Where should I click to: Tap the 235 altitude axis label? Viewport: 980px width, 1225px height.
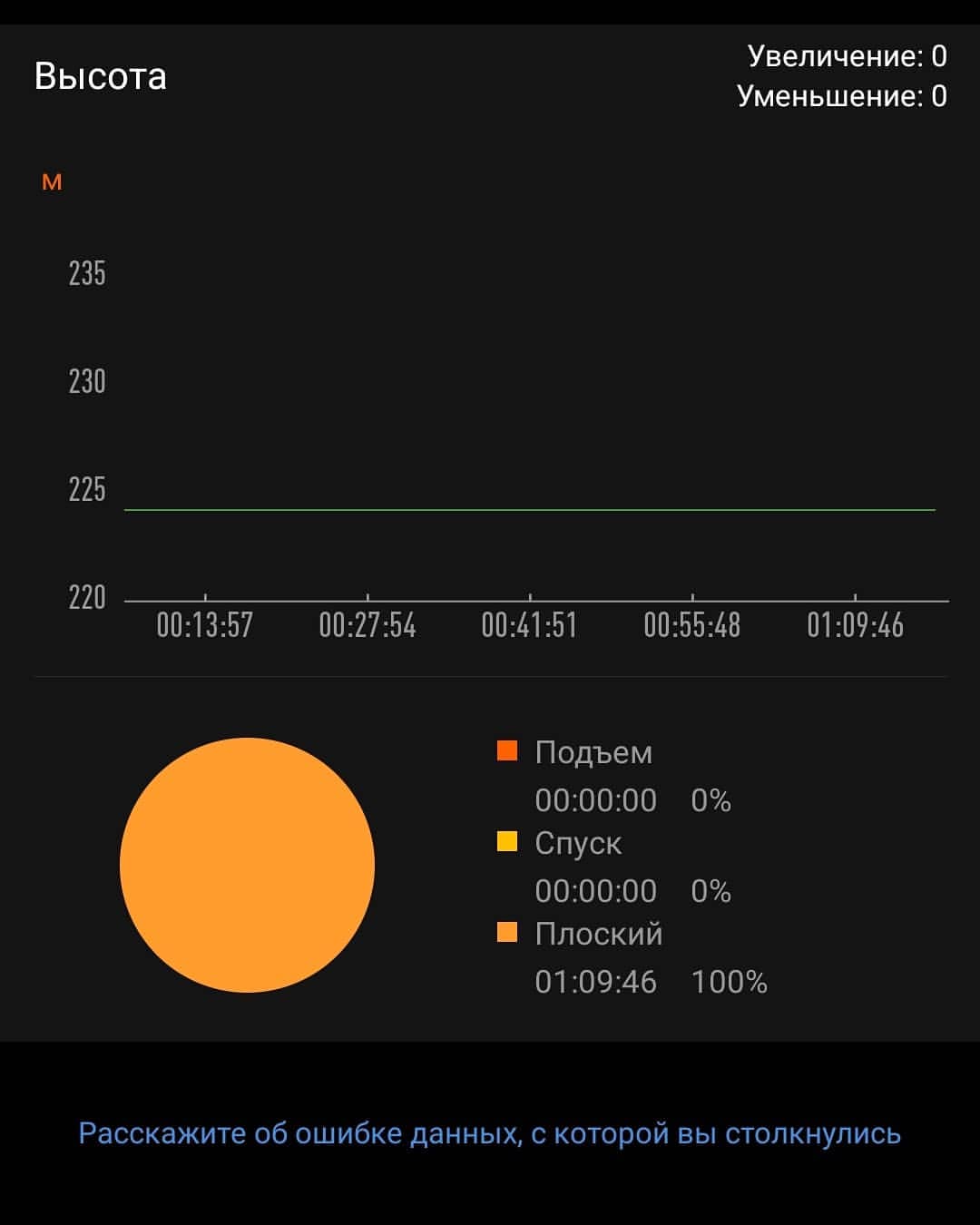click(87, 273)
